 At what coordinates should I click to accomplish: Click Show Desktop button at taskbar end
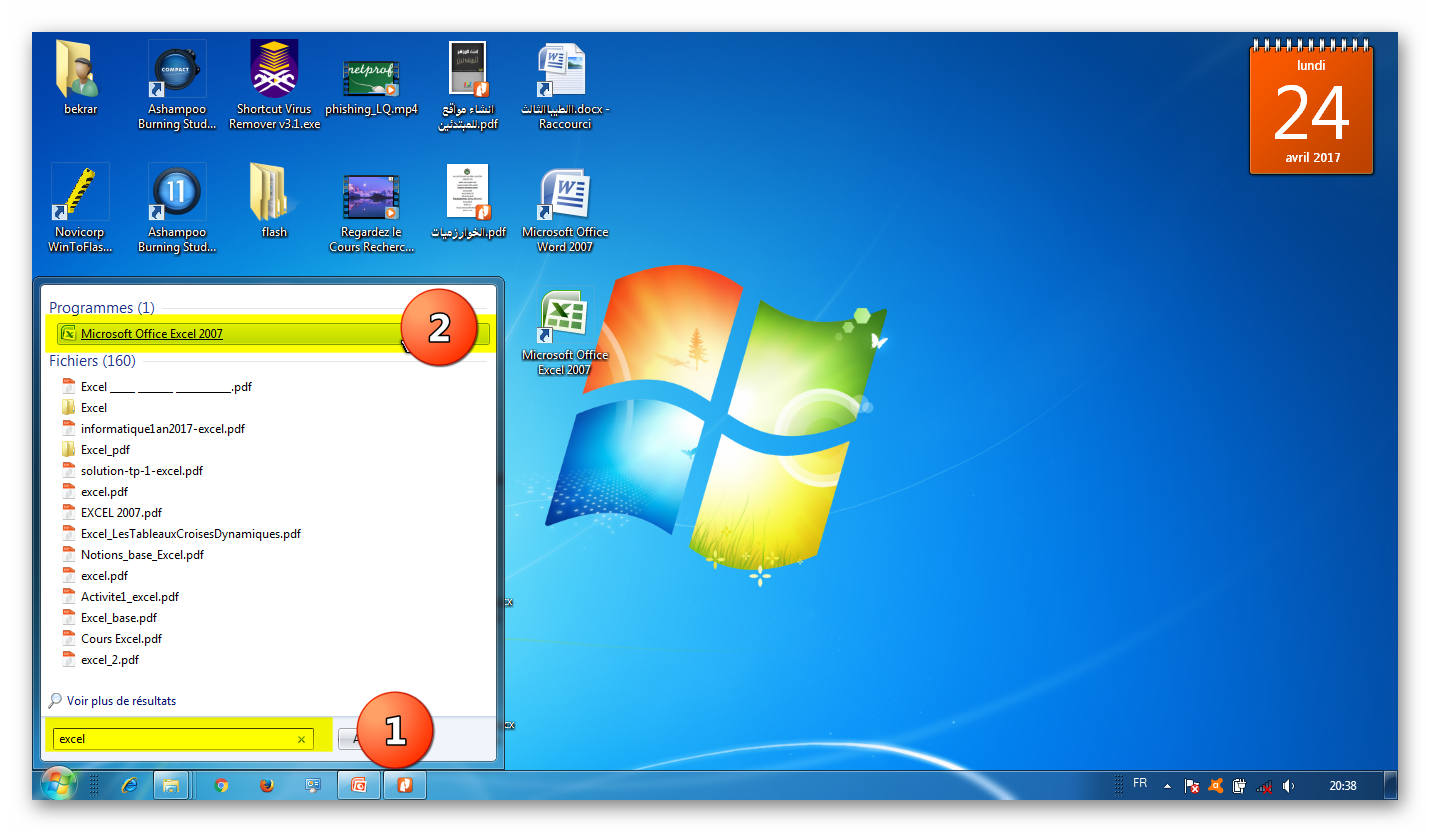click(x=1390, y=785)
